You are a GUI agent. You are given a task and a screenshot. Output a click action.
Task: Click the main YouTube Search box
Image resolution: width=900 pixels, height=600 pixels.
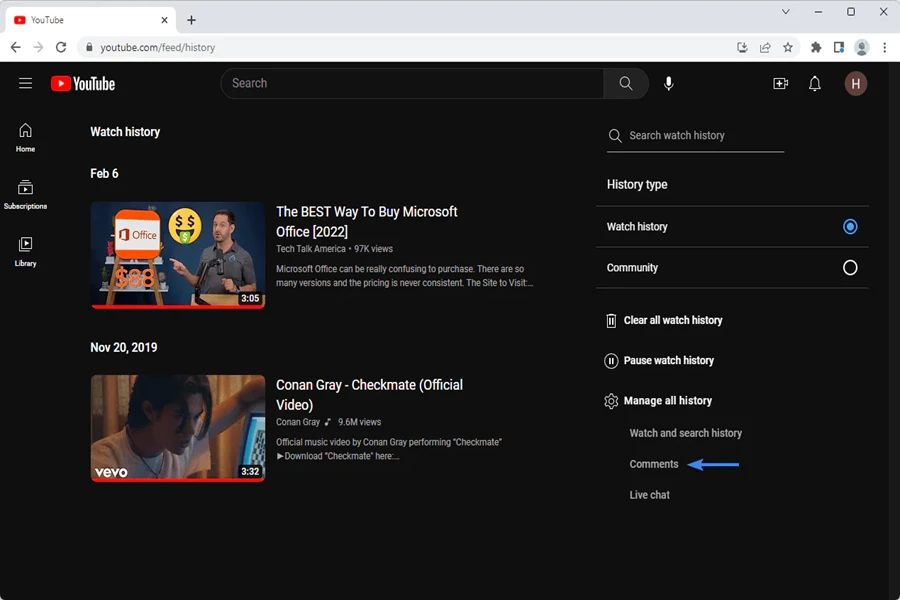412,84
